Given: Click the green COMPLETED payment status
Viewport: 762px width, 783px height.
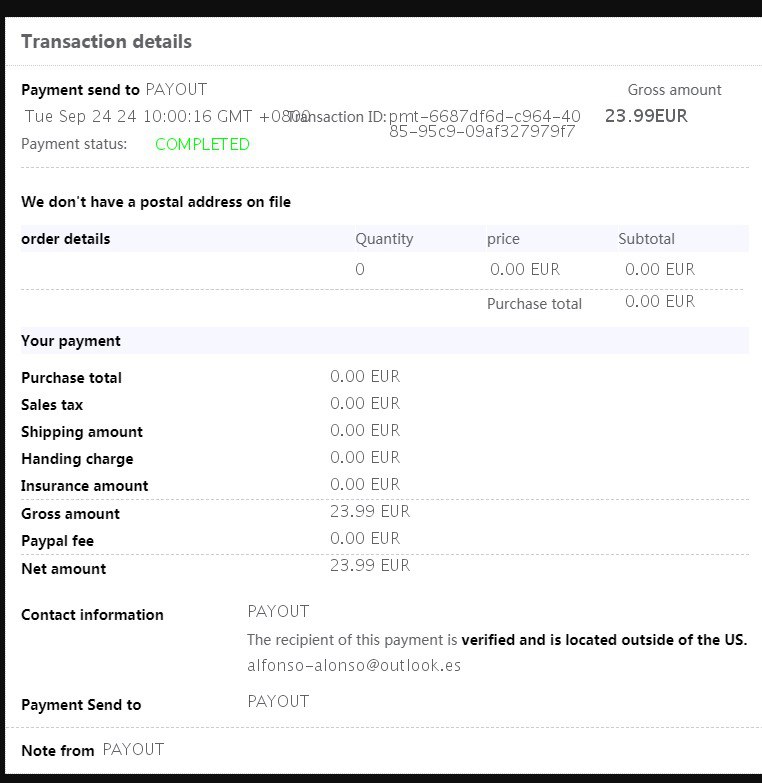Looking at the screenshot, I should click(x=202, y=144).
